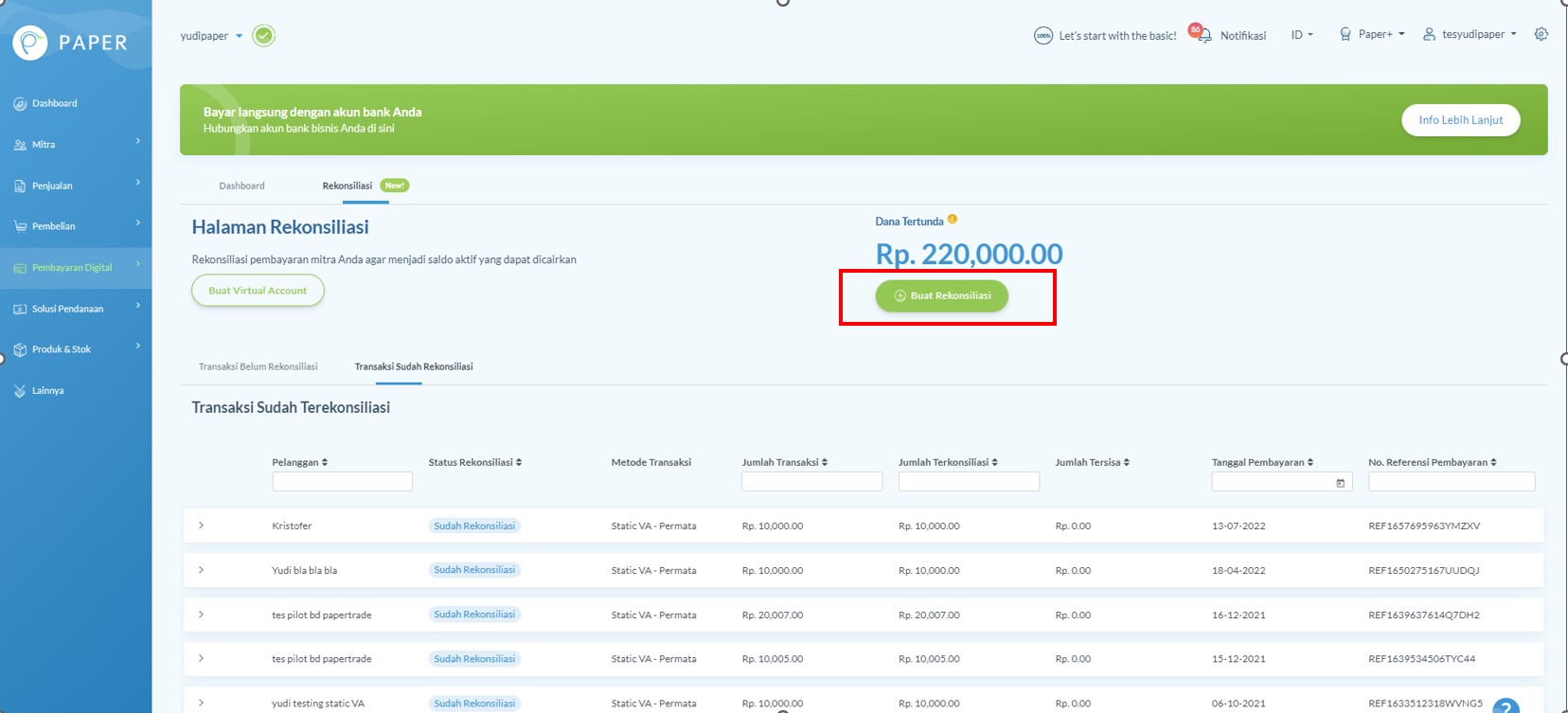This screenshot has width=1568, height=713.
Task: Click the 100% progress circle icon
Action: point(1043,36)
